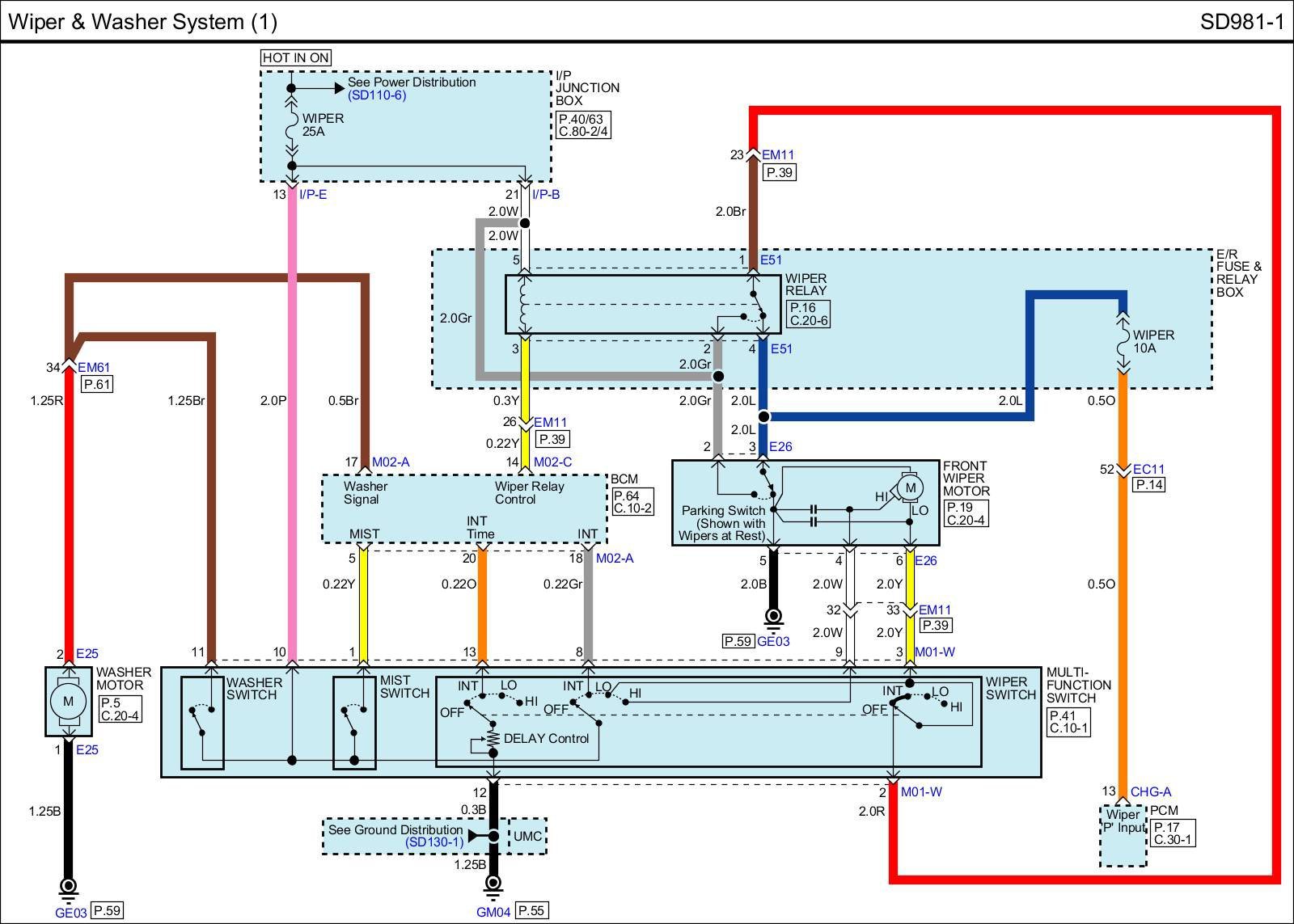This screenshot has width=1294, height=924.
Task: Click the Parking Switch label in wiper motor
Action: [x=722, y=511]
